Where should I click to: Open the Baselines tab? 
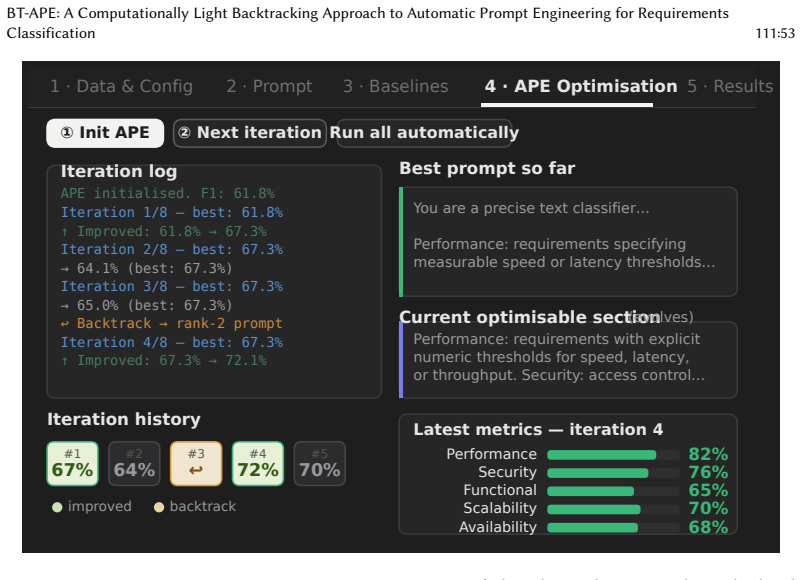(x=395, y=86)
